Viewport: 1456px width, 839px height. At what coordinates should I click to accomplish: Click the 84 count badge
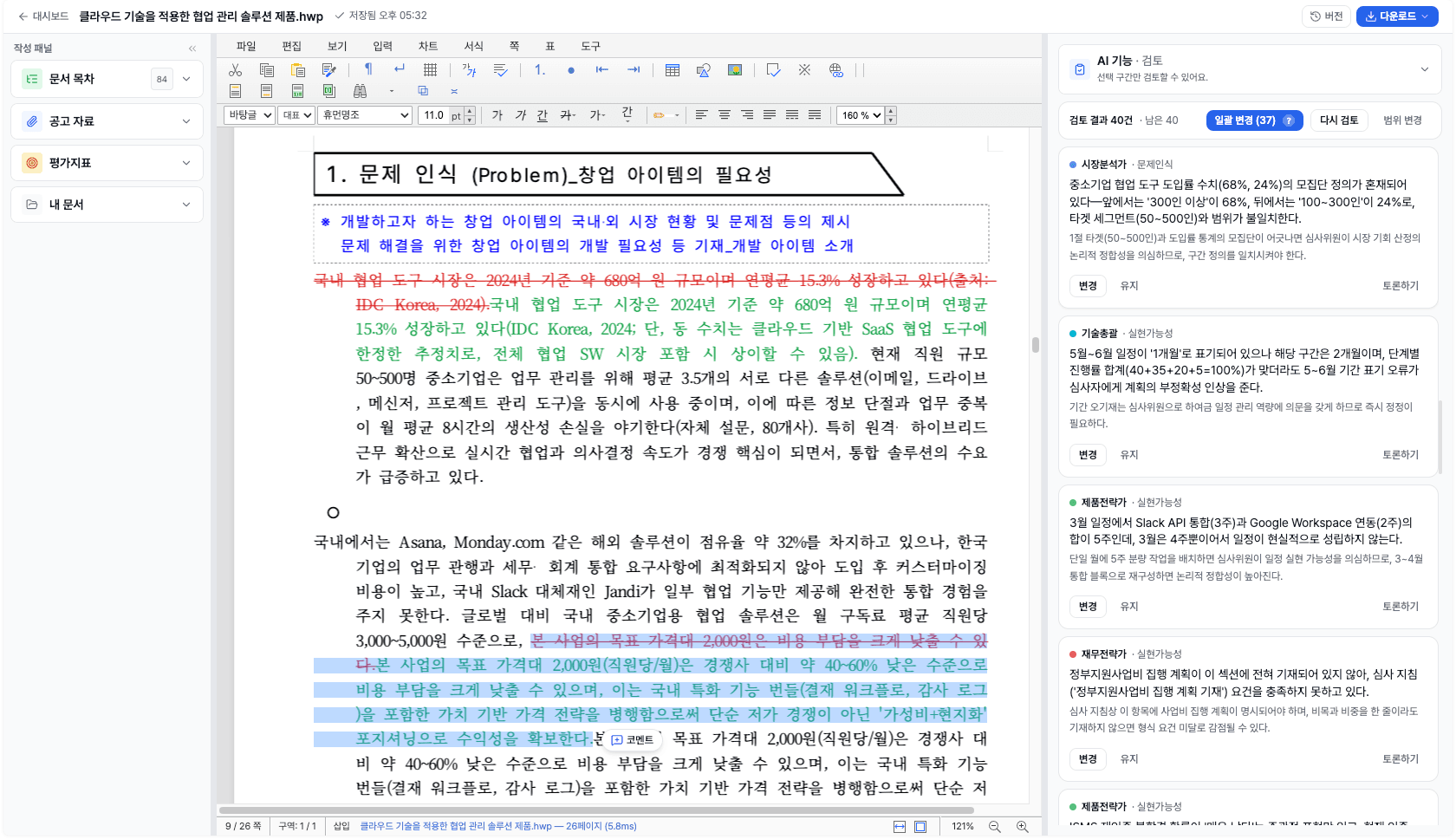(x=162, y=79)
